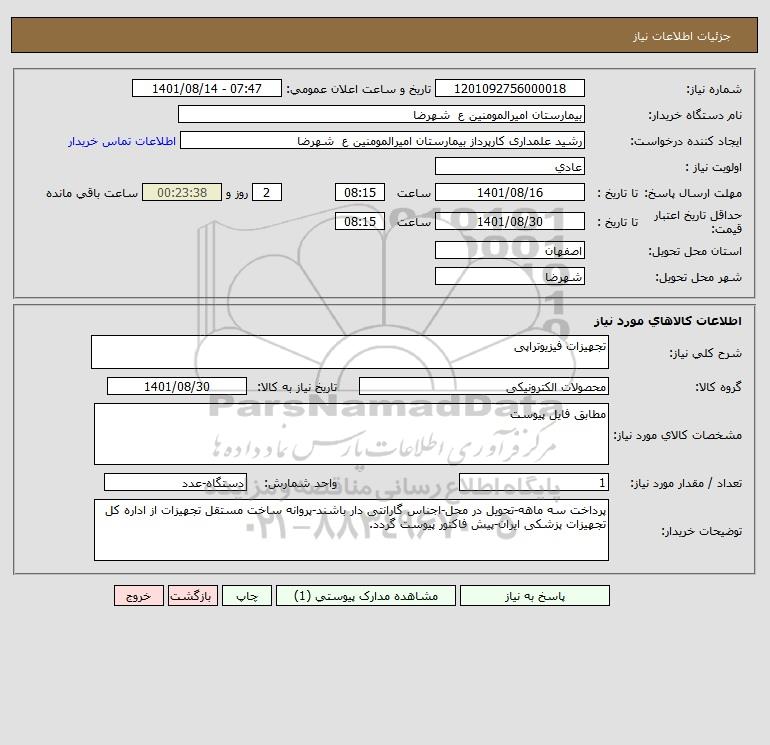
Task: Click the جزئیات اطلاعات نیاز header title
Action: [682, 36]
